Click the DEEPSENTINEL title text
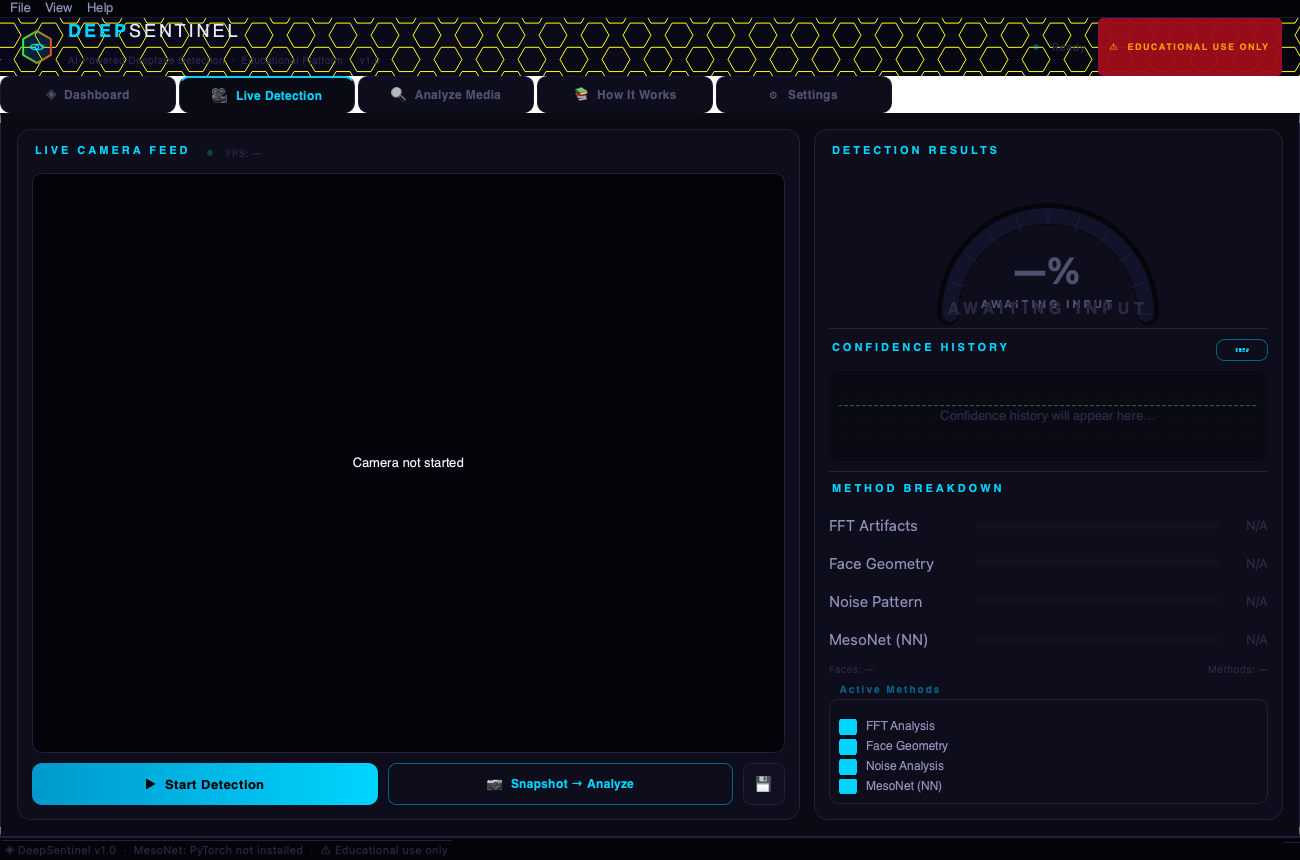The height and width of the screenshot is (860, 1300). (153, 31)
